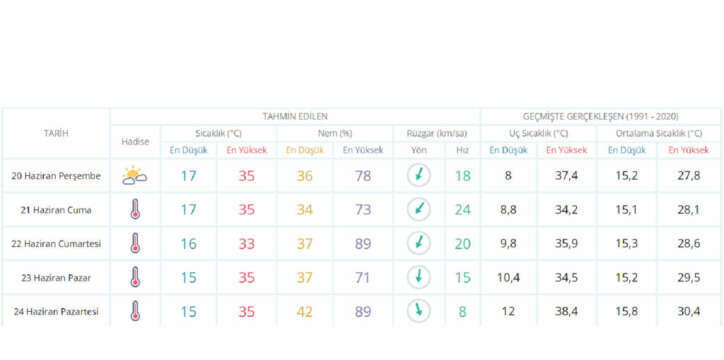Image resolution: width=724 pixels, height=360 pixels.
Task: Select the 20 Haziran Perşembe date row
Action: click(56, 176)
